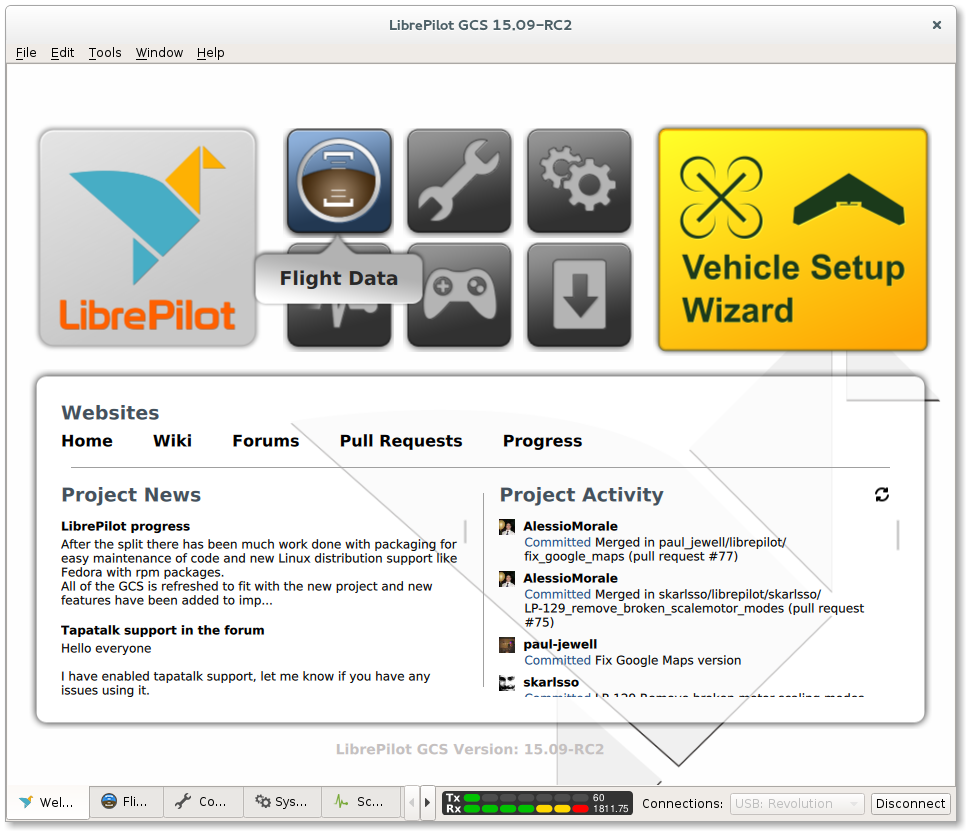Click skarlsso's avatar image
This screenshot has height=831, width=966.
[x=506, y=683]
